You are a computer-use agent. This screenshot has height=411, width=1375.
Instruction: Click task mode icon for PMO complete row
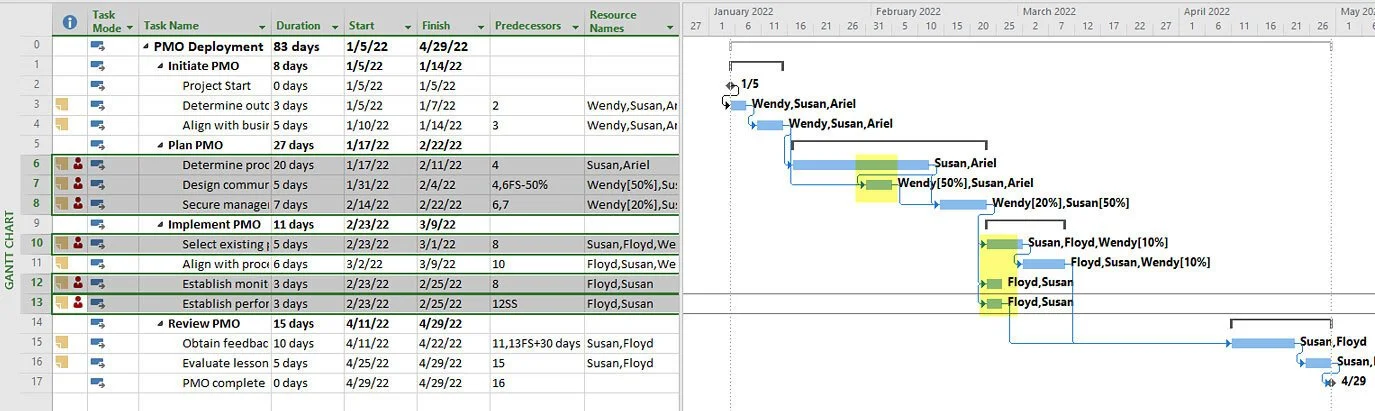(x=98, y=382)
